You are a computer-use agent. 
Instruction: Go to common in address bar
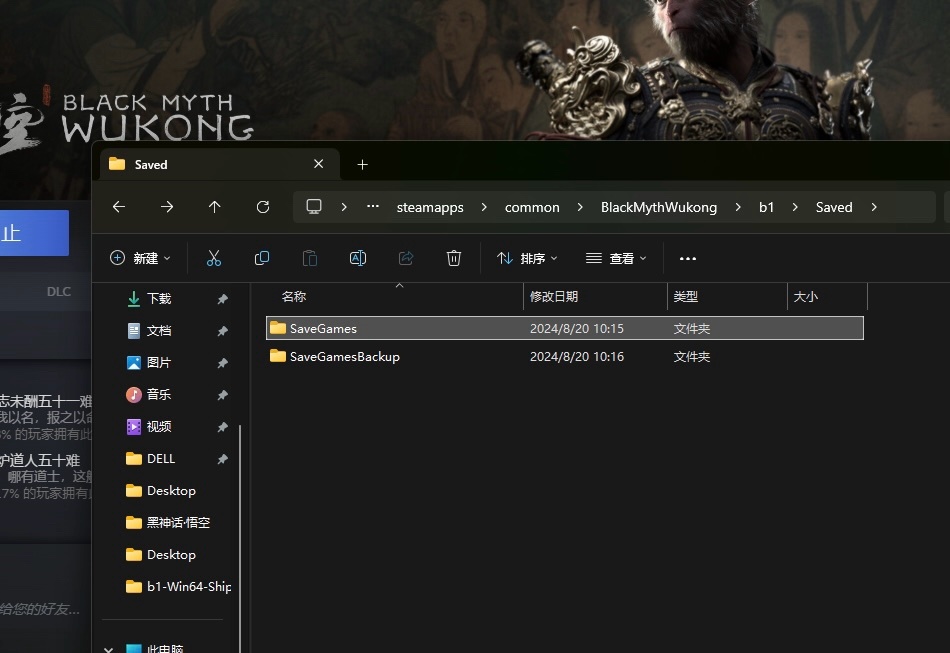[532, 207]
